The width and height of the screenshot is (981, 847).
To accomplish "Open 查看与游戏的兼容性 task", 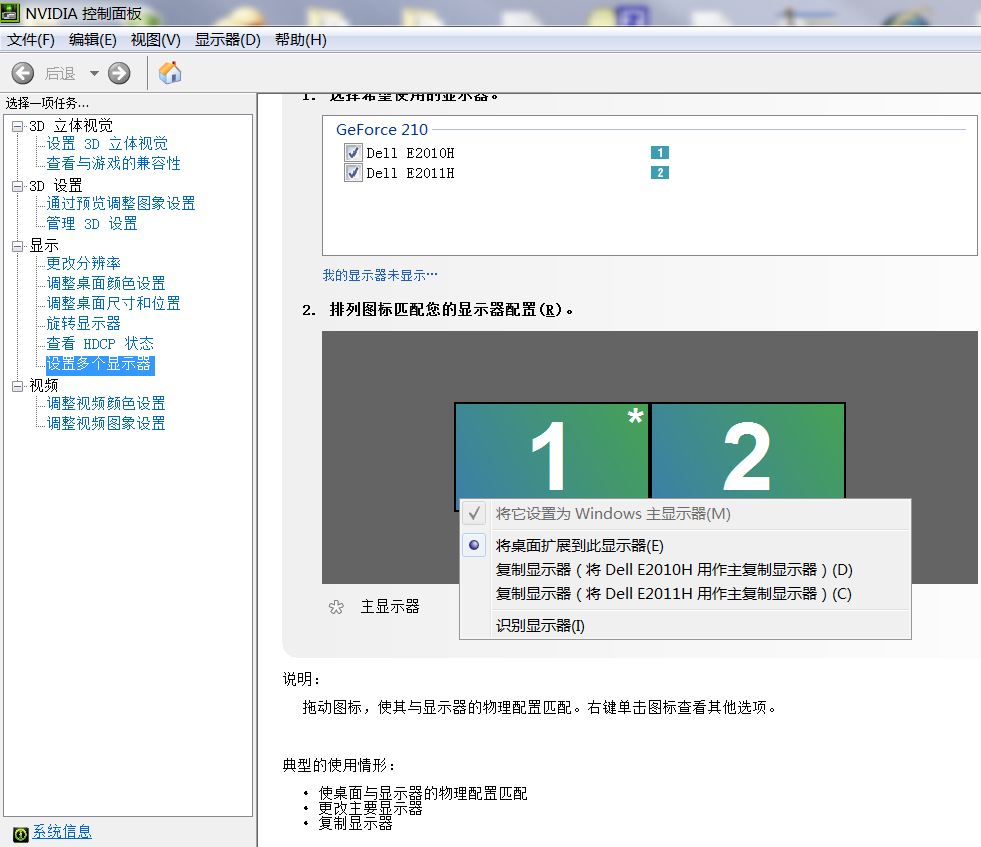I will pyautogui.click(x=113, y=164).
